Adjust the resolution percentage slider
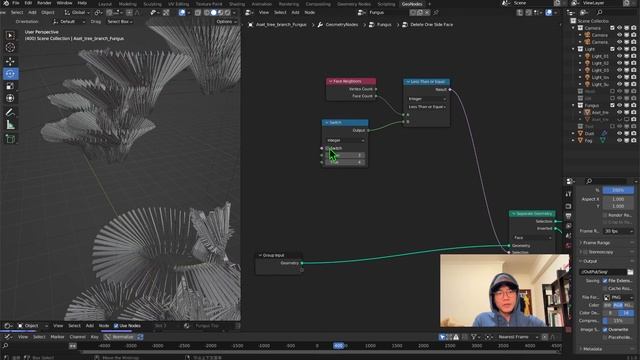 point(618,191)
